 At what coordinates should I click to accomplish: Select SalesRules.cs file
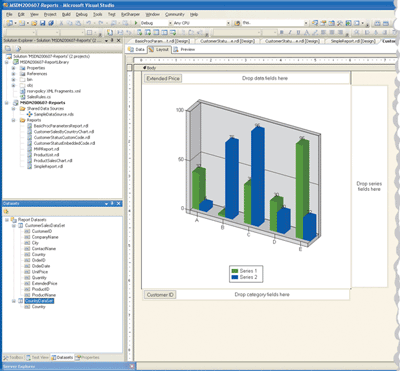(39, 97)
